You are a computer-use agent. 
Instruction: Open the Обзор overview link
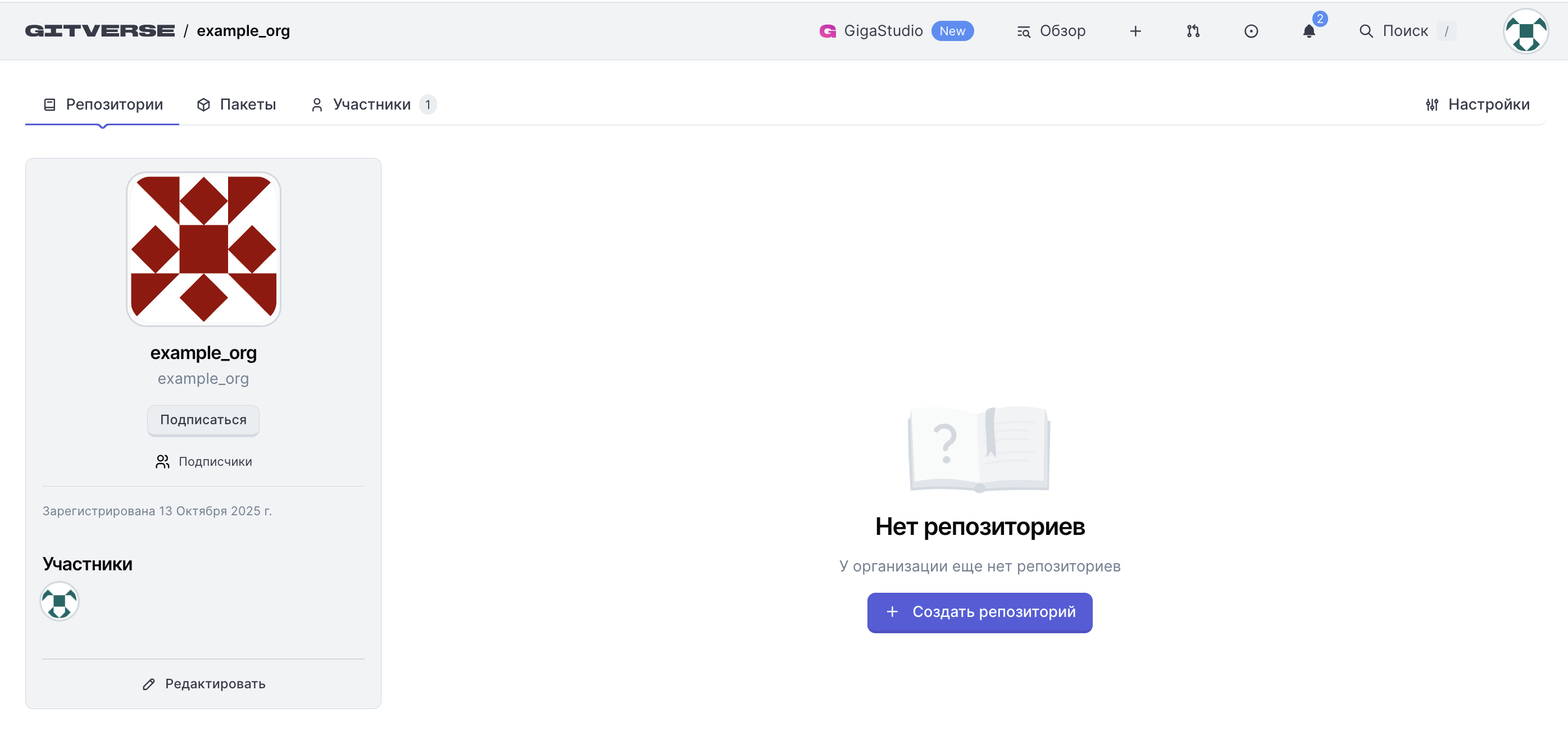[1051, 31]
